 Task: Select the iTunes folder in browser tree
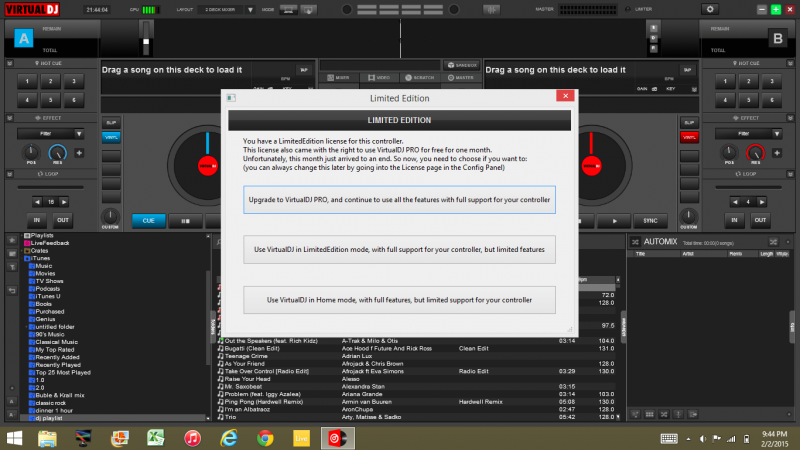point(38,258)
